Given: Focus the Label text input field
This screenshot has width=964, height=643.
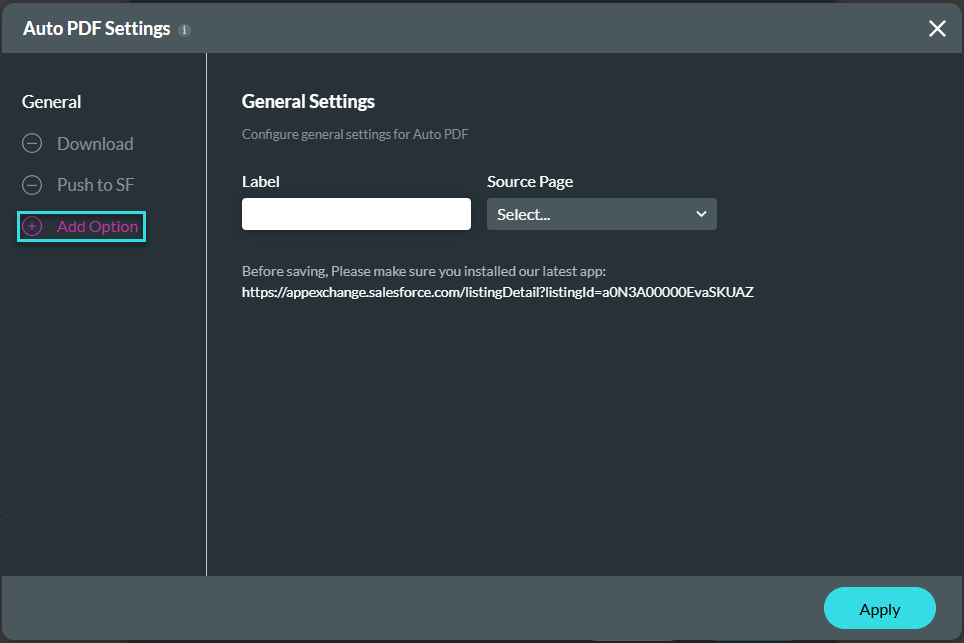Looking at the screenshot, I should (357, 214).
